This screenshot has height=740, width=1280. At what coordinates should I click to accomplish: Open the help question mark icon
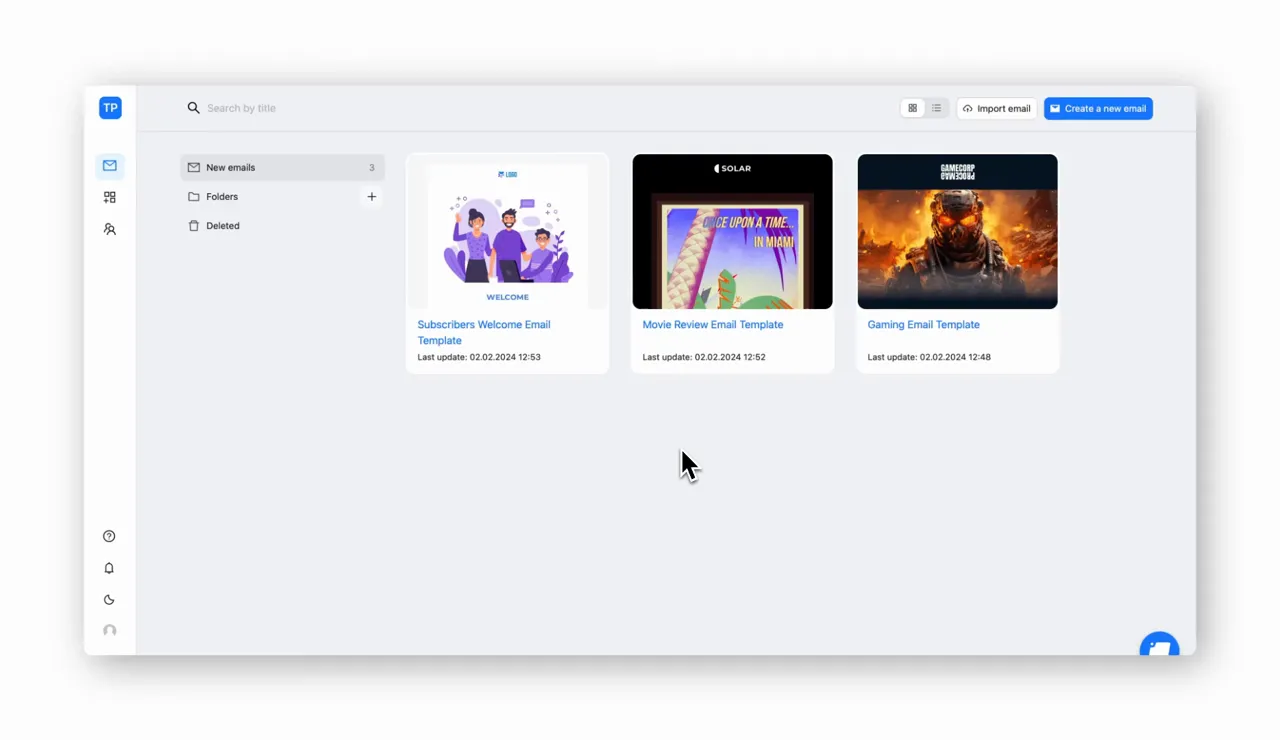pos(109,536)
